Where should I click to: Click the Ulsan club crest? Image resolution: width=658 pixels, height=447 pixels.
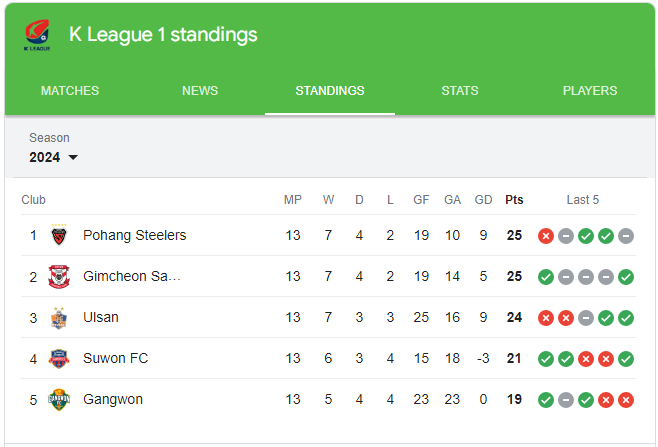click(59, 318)
